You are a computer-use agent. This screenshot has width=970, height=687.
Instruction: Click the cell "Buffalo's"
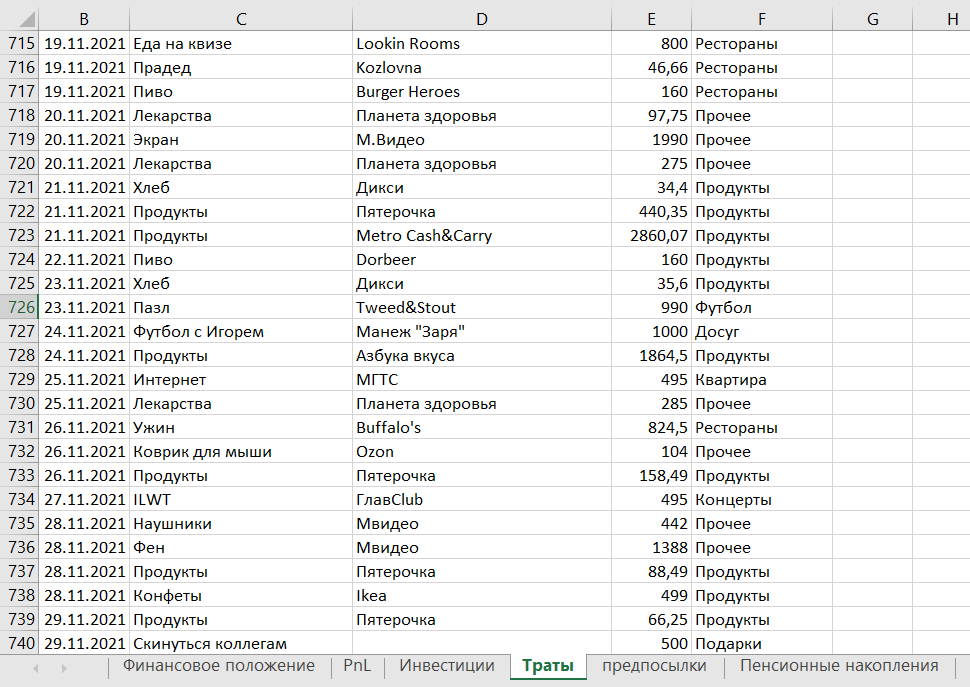coord(482,427)
